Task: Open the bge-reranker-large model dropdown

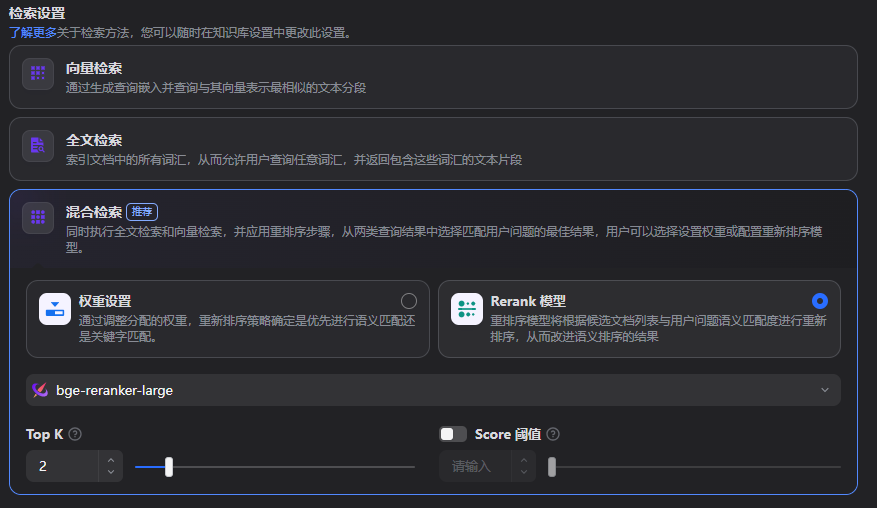Action: click(x=433, y=390)
